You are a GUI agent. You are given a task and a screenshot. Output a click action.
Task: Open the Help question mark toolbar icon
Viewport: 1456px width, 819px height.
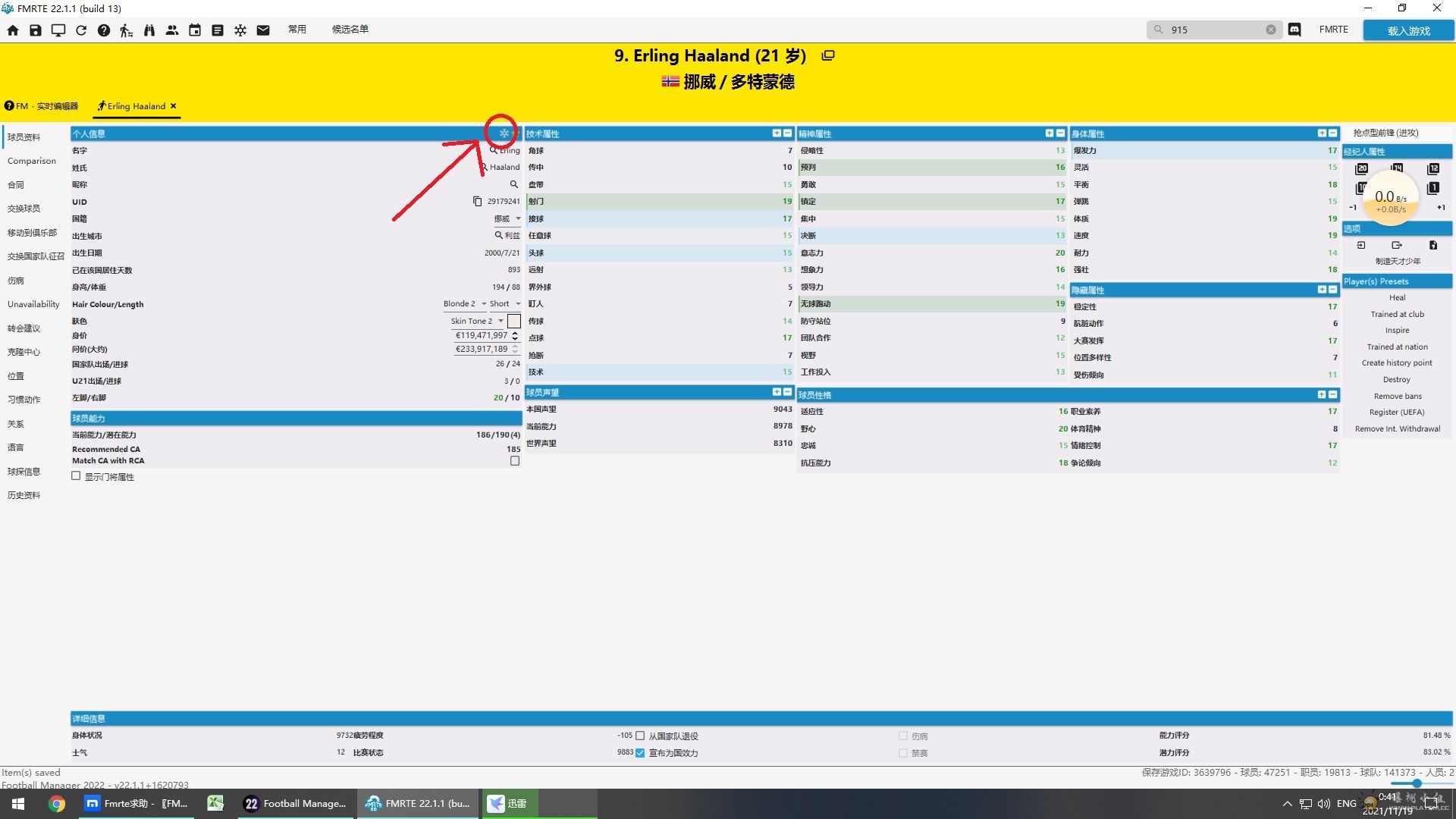[x=104, y=30]
